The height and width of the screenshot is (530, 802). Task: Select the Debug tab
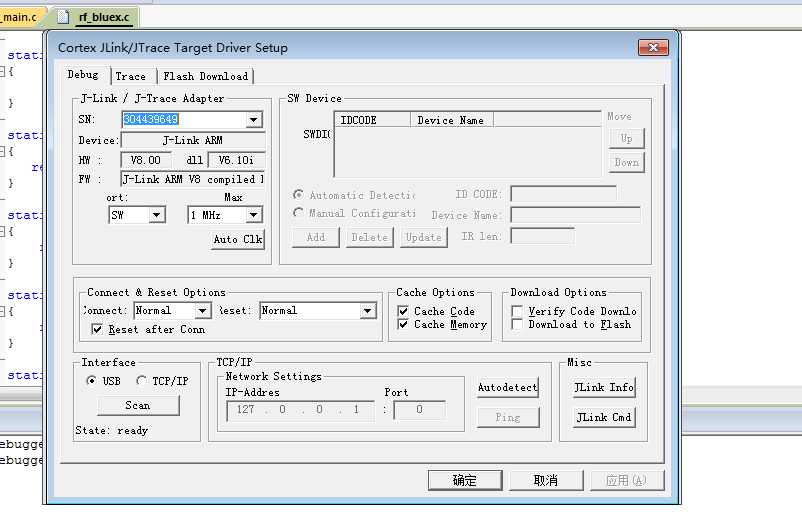click(83, 75)
